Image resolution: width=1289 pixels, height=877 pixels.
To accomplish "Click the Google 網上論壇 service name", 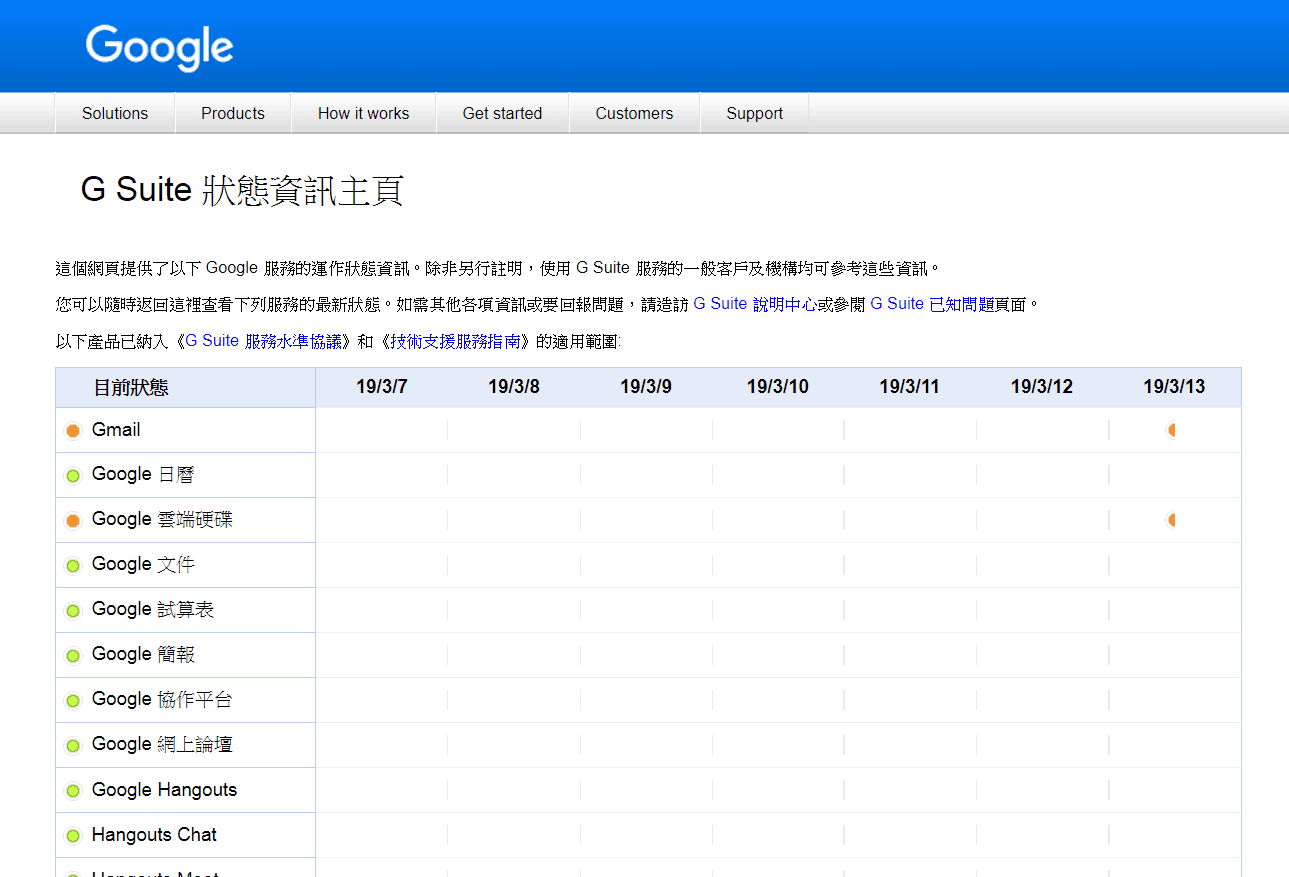I will point(162,745).
